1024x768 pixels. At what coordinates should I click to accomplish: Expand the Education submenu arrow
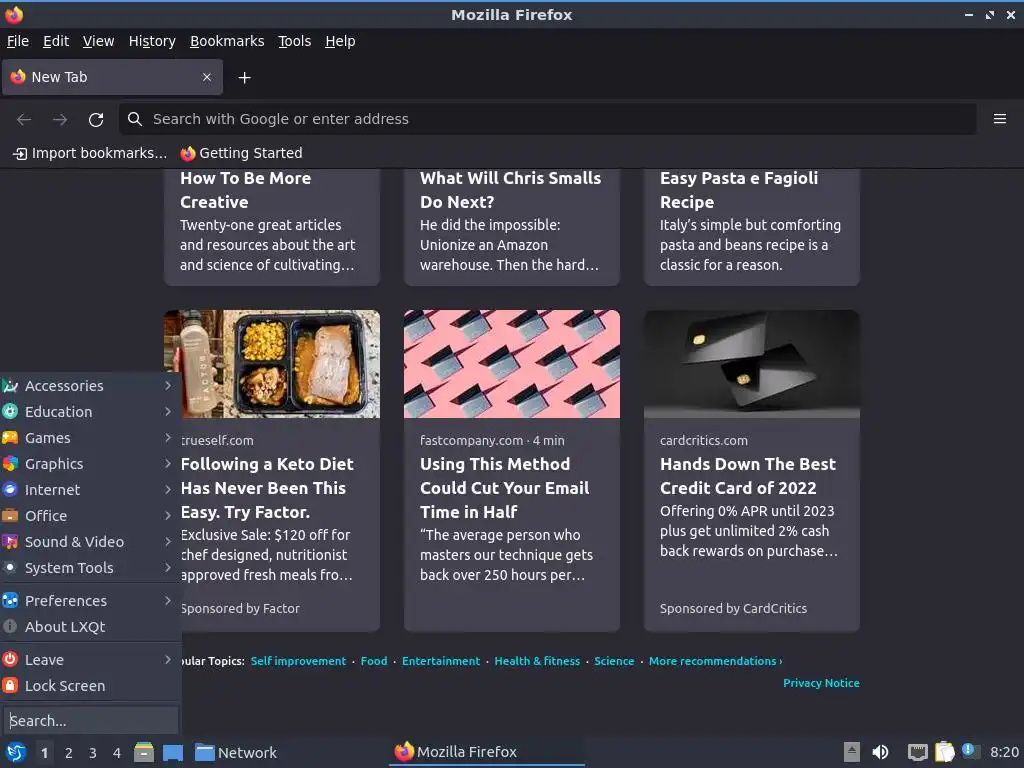[168, 411]
